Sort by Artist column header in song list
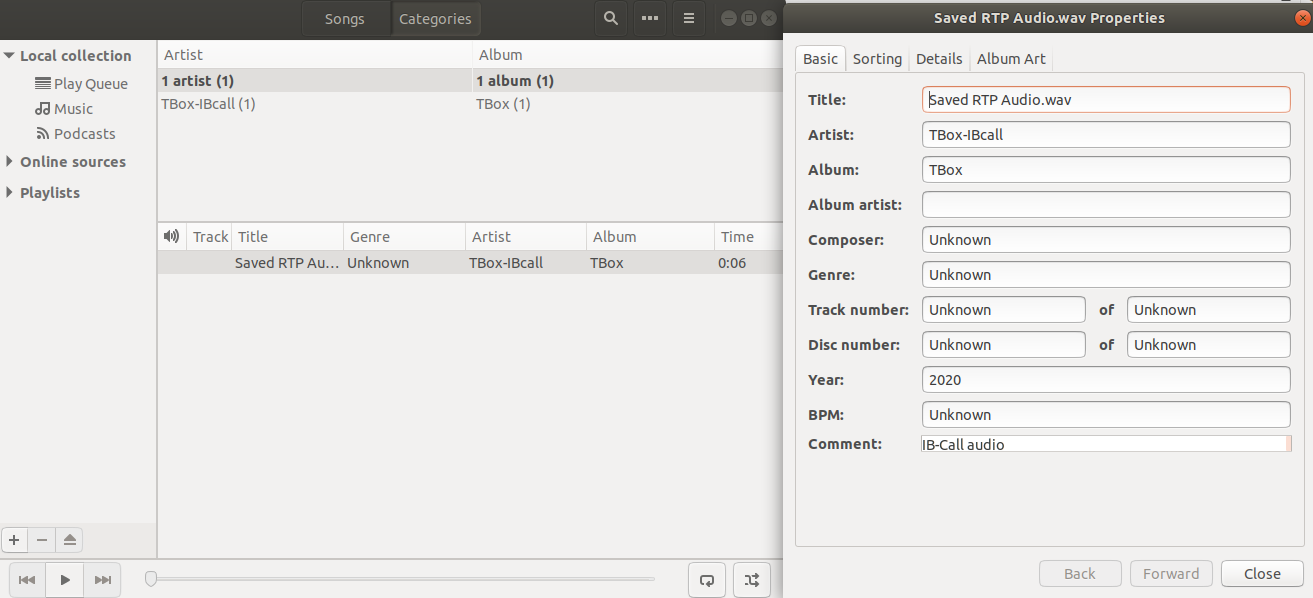Screen dimensions: 1313x598 point(526,237)
